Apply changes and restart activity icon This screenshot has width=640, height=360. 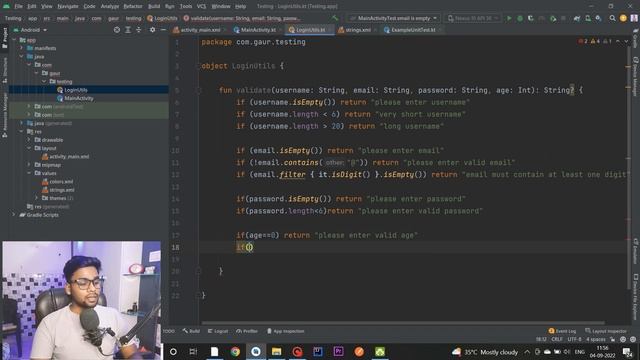coord(553,18)
